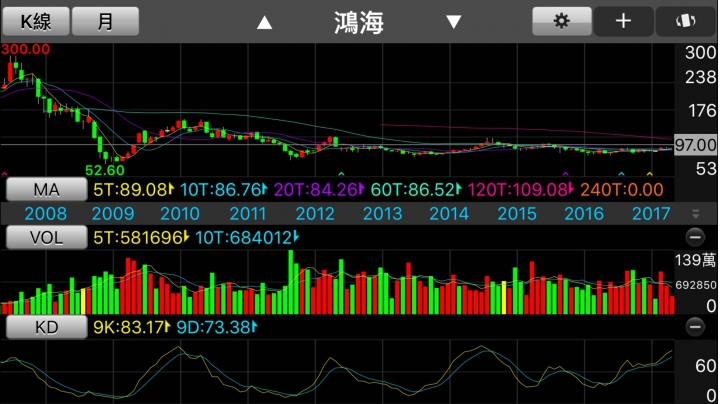Select year 2014 on timeline
Screen dimensions: 720x404
449,214
